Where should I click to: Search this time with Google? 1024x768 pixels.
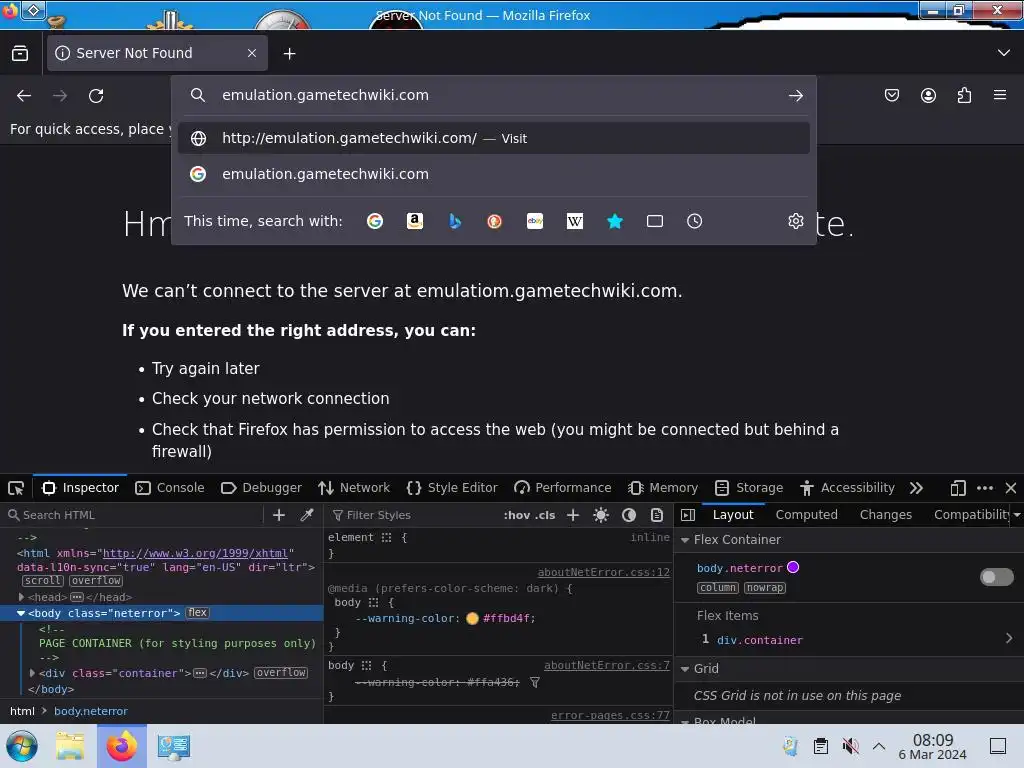(x=375, y=221)
